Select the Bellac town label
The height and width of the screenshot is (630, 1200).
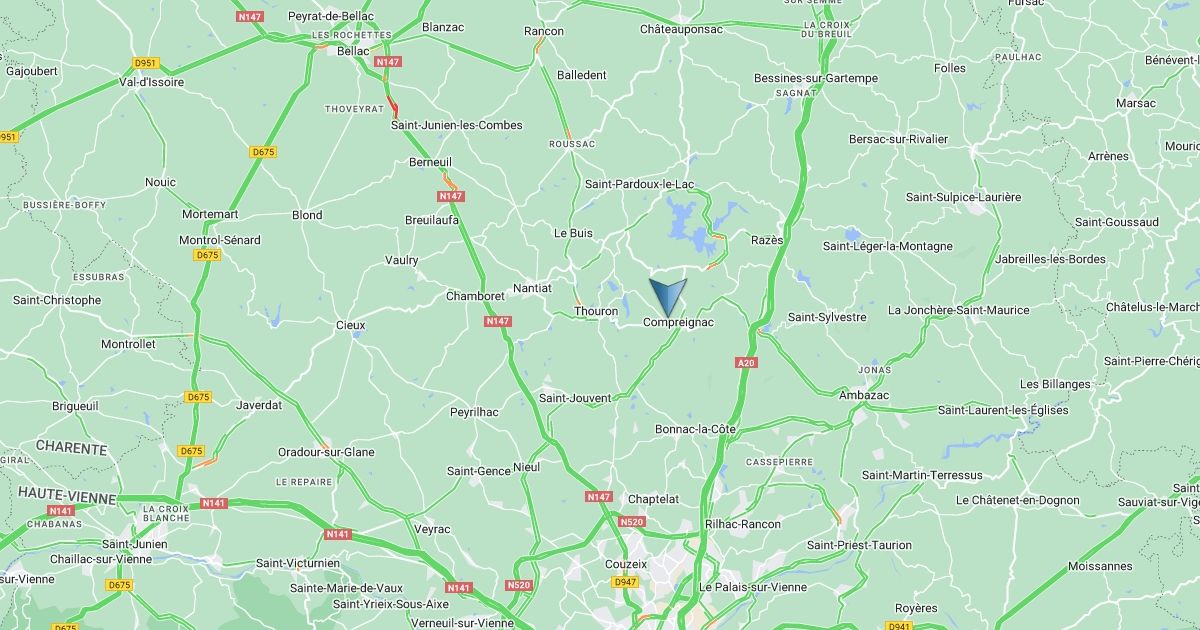pos(354,51)
